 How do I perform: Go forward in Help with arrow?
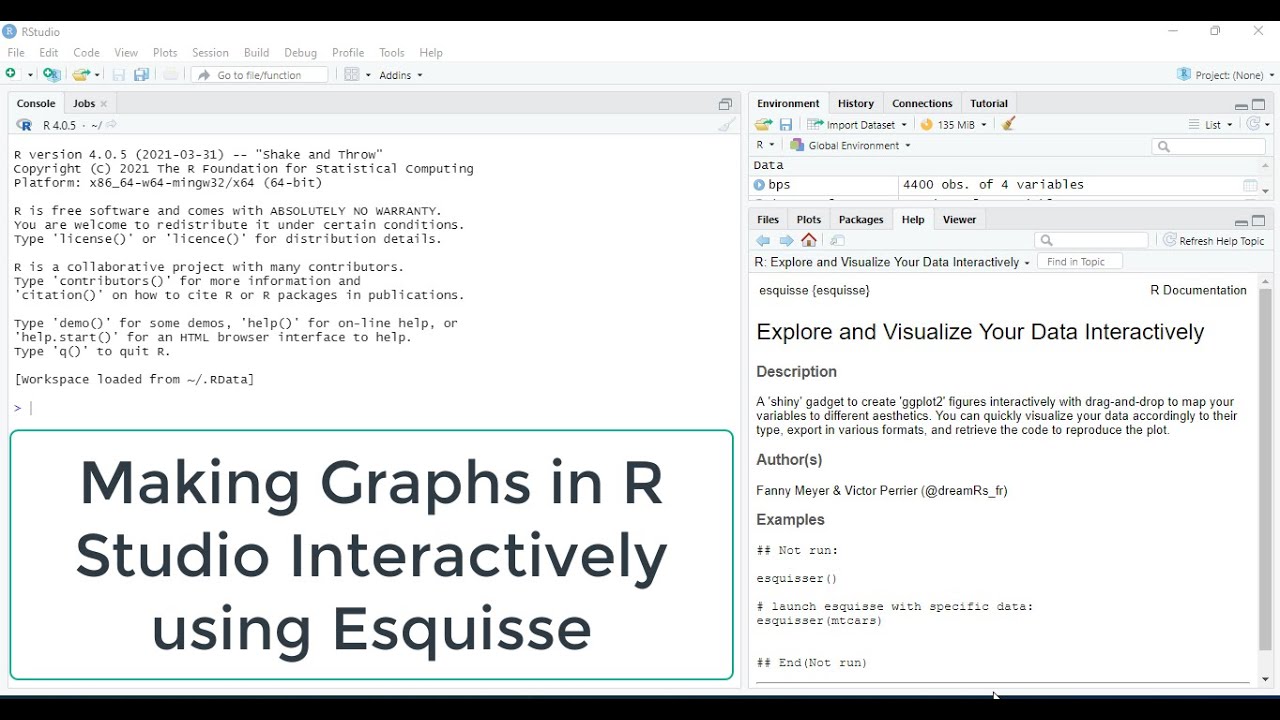click(787, 241)
